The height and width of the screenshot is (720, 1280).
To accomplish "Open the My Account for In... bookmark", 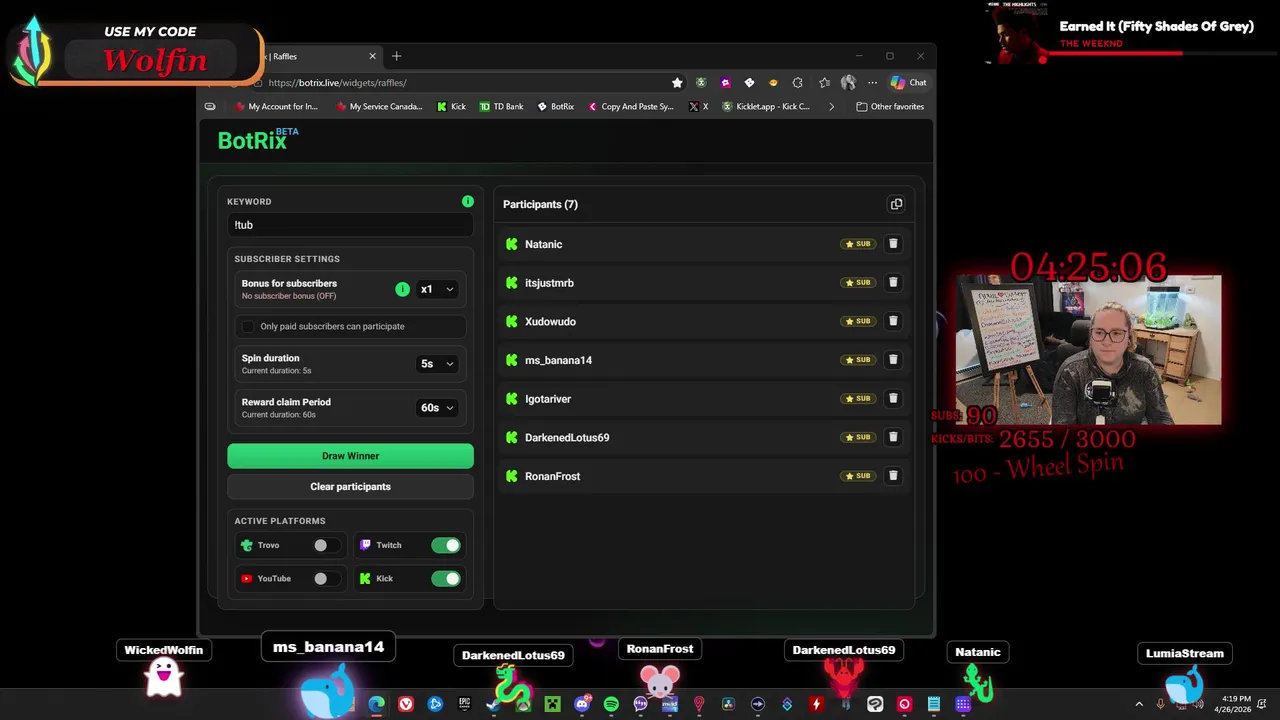I will pos(275,107).
